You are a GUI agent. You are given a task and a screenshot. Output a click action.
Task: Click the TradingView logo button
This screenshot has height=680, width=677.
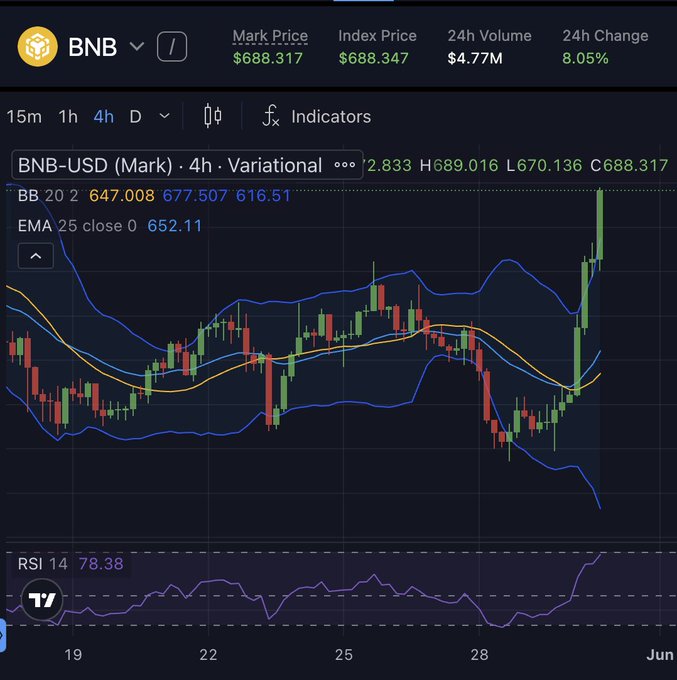click(42, 600)
